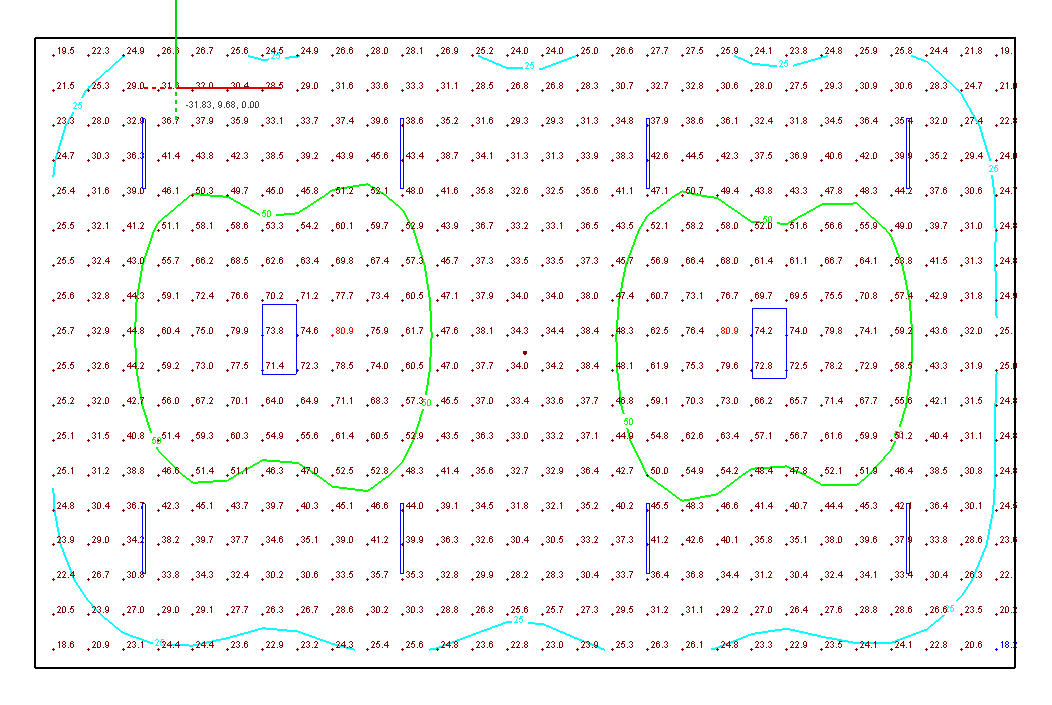The height and width of the screenshot is (705, 1052).
Task: Pick the 18.6 calculation point
Action: (x=66, y=645)
